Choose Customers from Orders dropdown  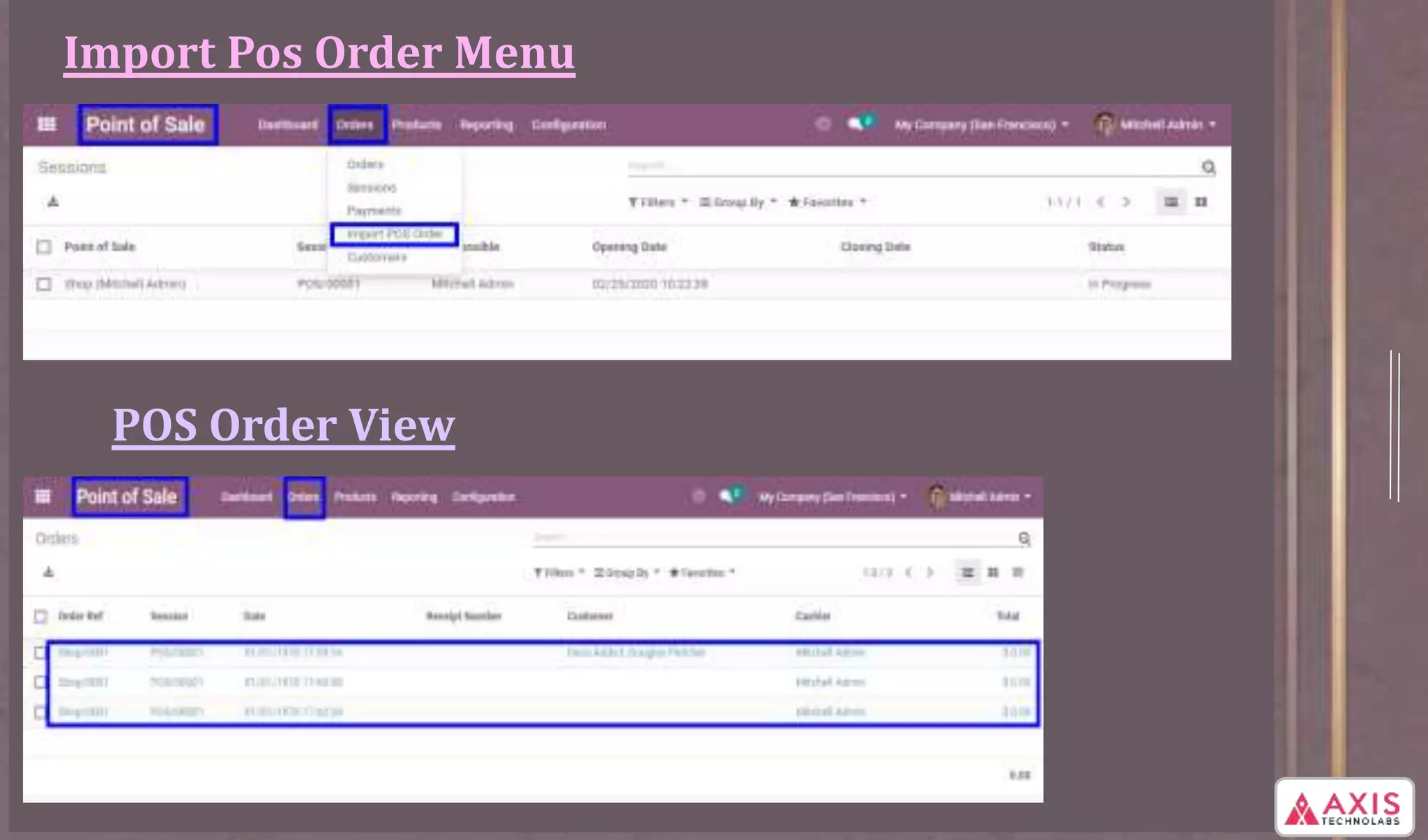pos(377,257)
